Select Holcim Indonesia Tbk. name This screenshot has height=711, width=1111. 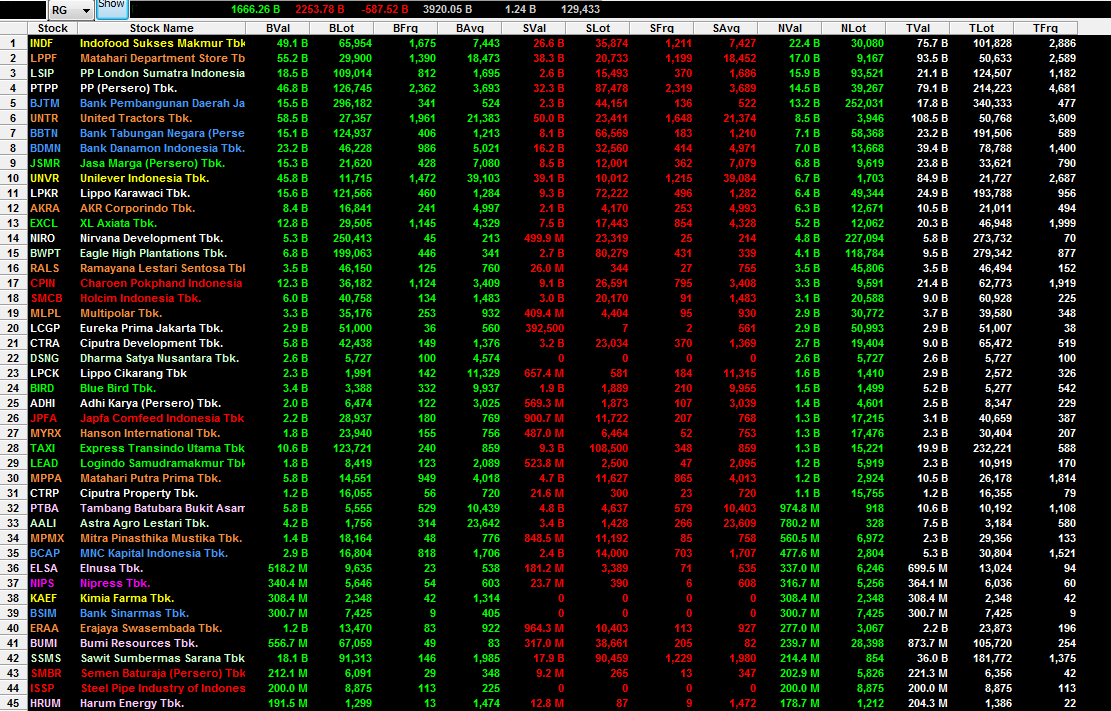pos(140,298)
